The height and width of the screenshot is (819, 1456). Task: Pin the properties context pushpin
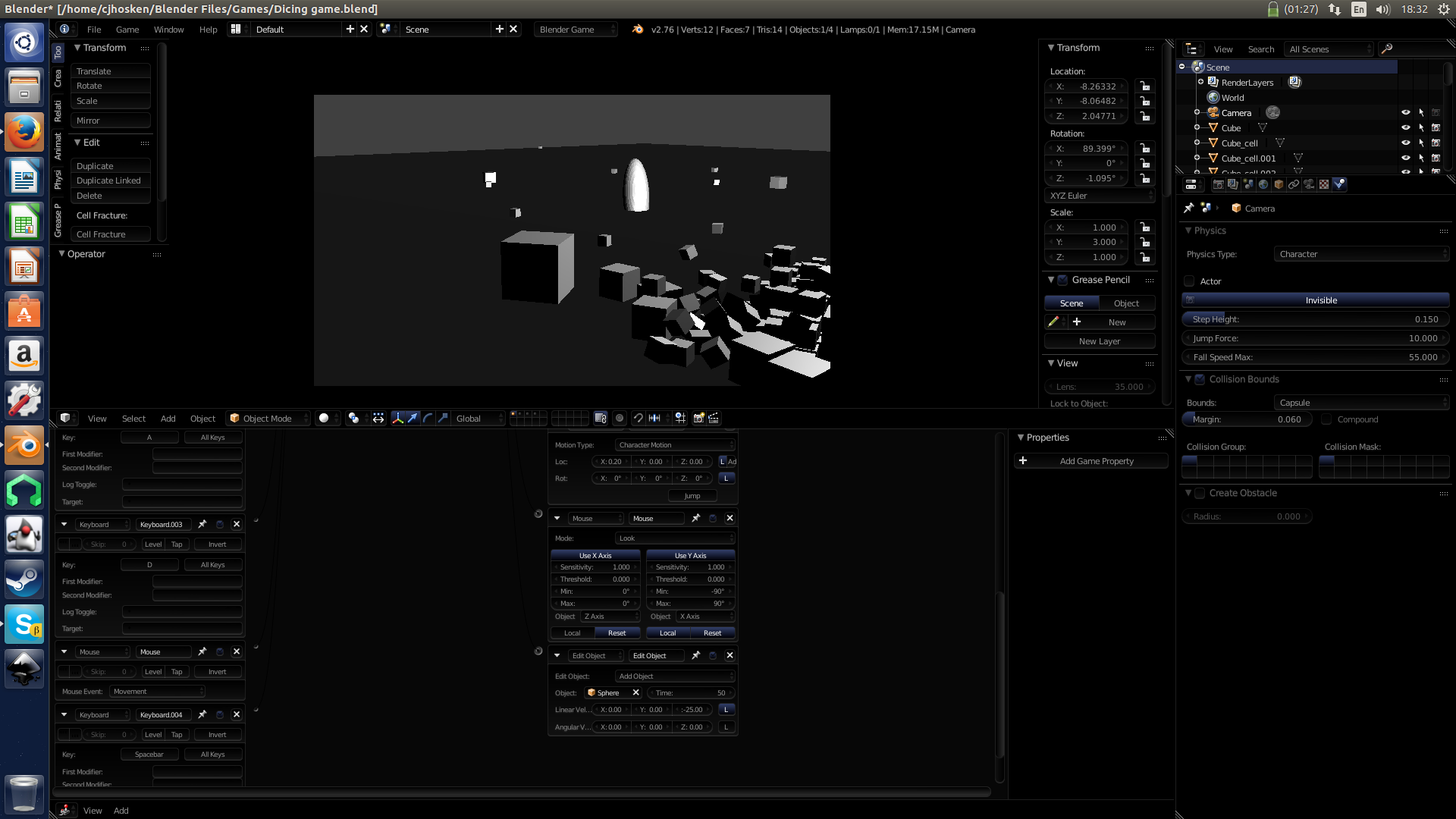tap(1188, 208)
